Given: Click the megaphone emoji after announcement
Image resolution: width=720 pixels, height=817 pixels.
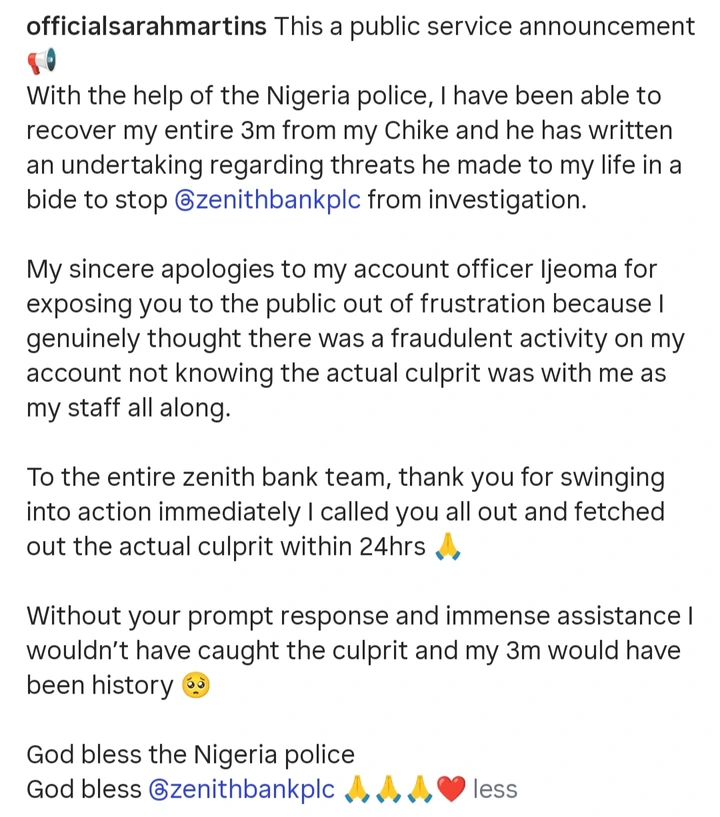Looking at the screenshot, I should [41, 63].
